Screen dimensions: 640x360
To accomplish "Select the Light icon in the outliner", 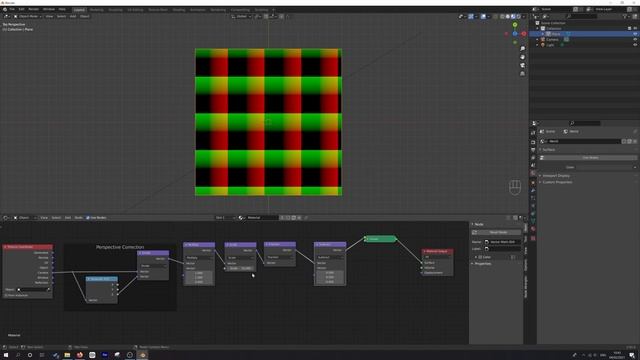I will coord(543,45).
